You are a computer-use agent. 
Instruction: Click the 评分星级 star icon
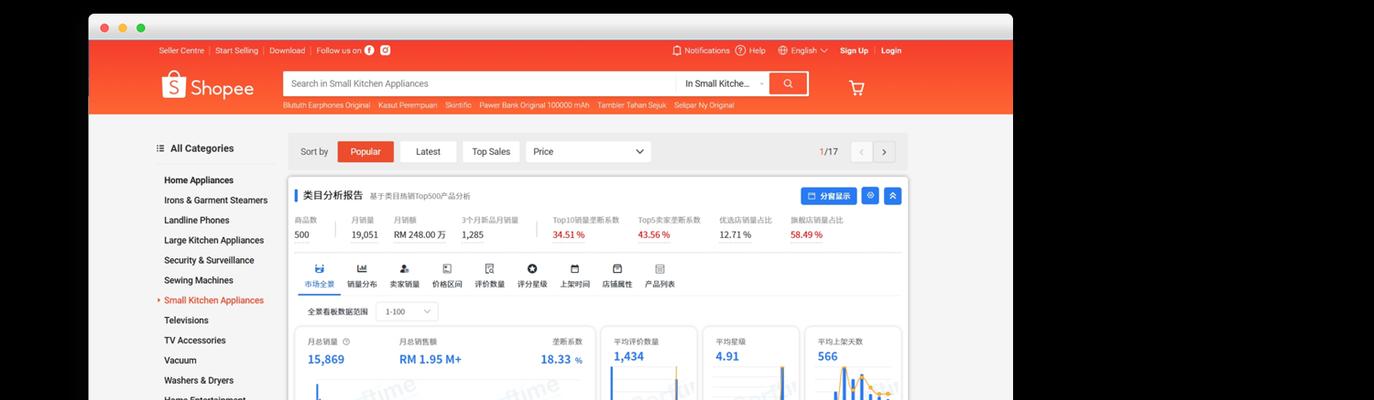[x=532, y=269]
